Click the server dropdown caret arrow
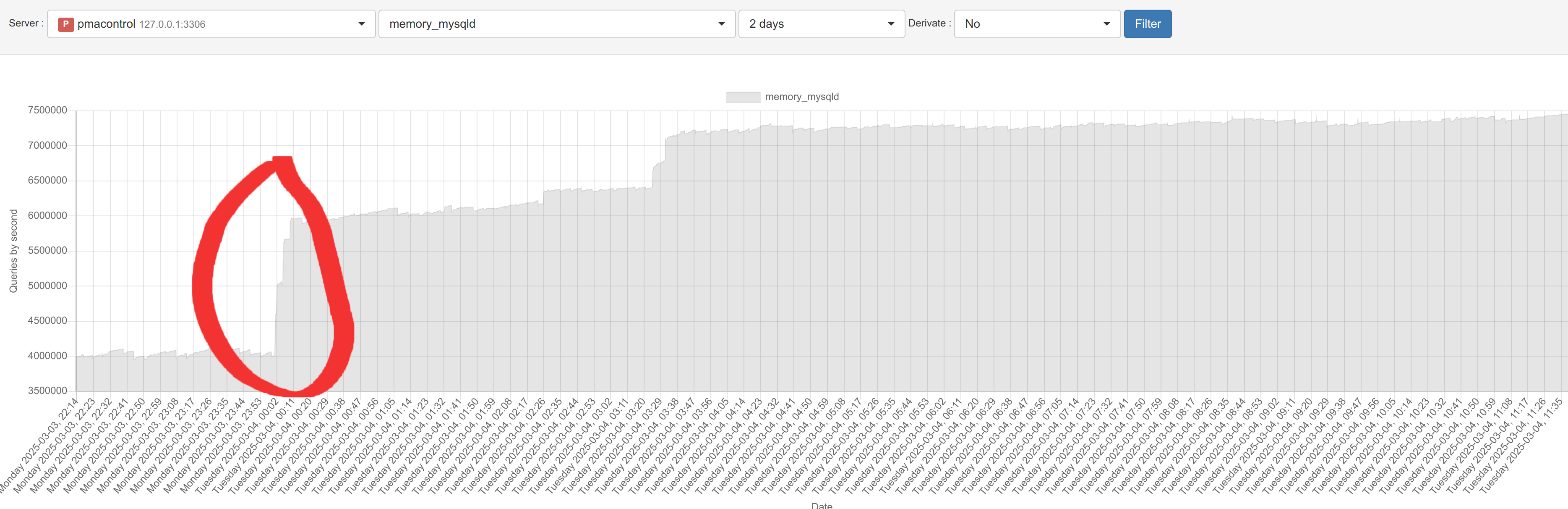The image size is (1568, 509). pyautogui.click(x=362, y=24)
